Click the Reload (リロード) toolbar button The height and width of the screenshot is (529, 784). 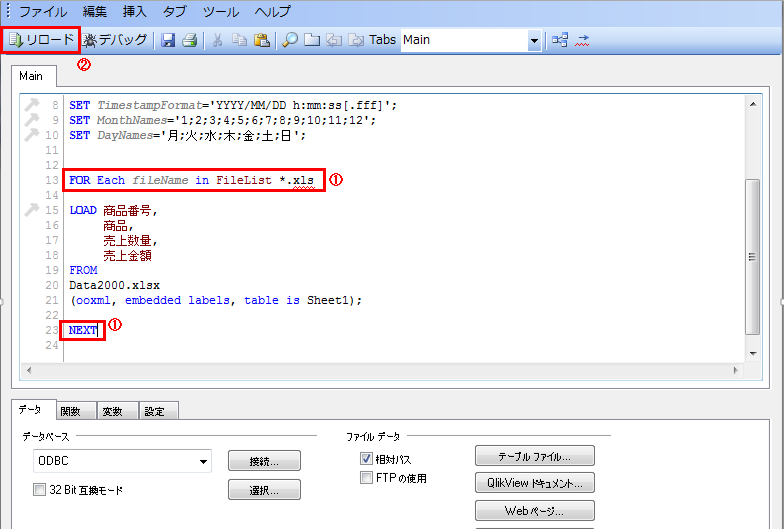(41, 40)
